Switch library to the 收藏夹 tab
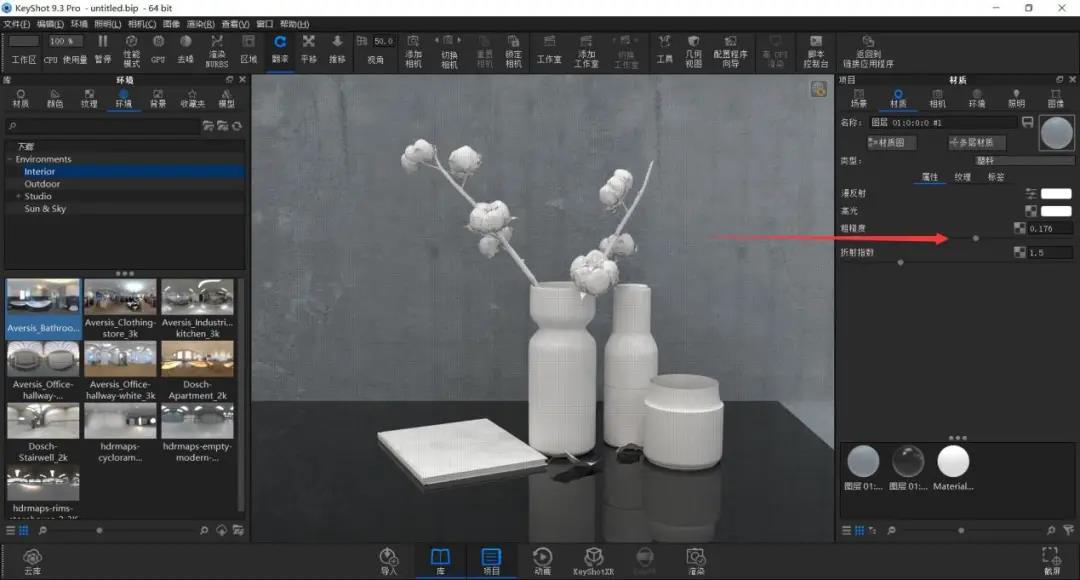 (x=192, y=99)
